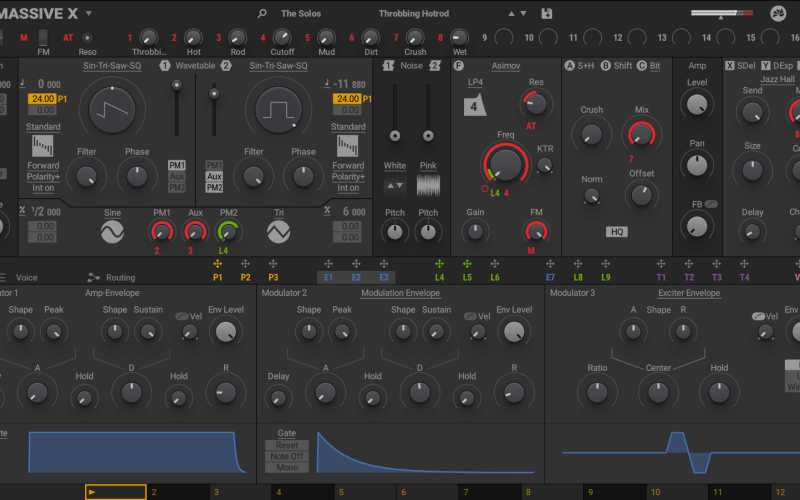Select next preset with down arrow
The width and height of the screenshot is (800, 500).
click(x=523, y=14)
